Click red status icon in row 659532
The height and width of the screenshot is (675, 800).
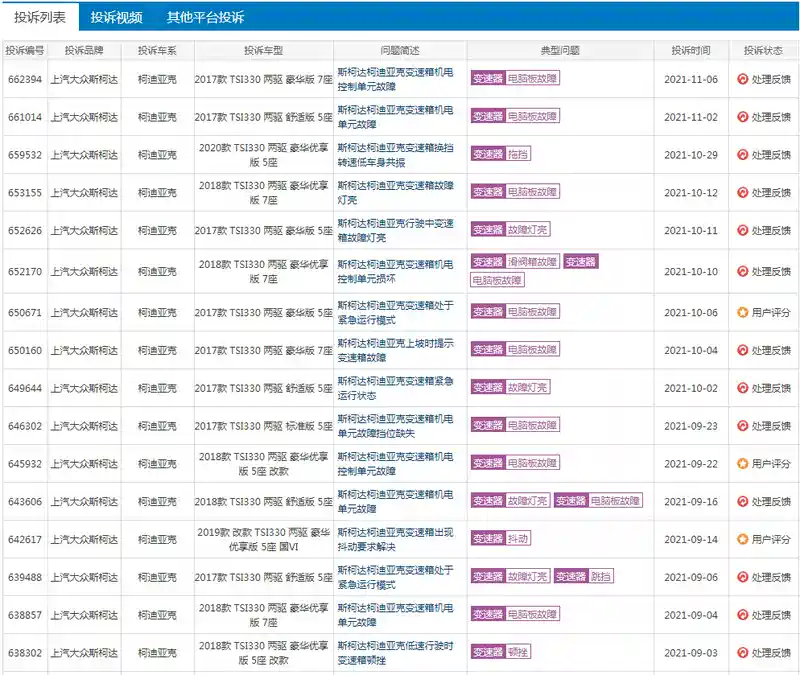point(742,155)
